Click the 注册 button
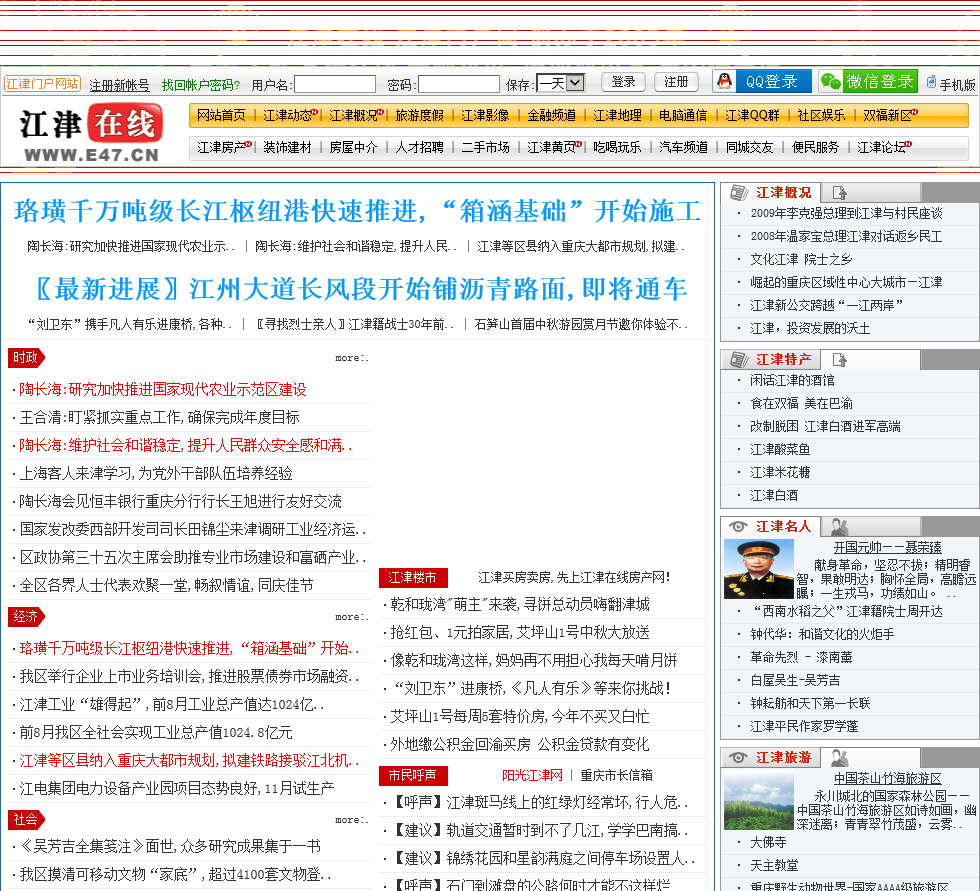Viewport: 980px width, 891px height. [676, 82]
